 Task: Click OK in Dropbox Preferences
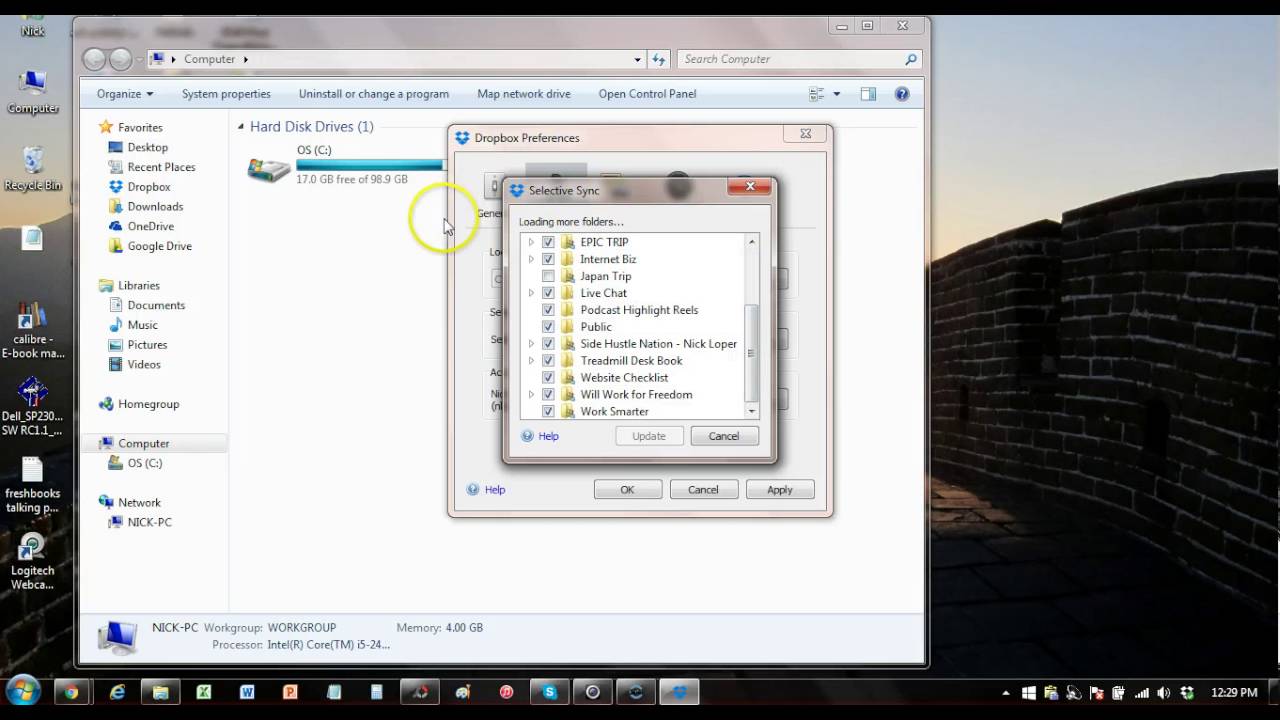point(627,490)
